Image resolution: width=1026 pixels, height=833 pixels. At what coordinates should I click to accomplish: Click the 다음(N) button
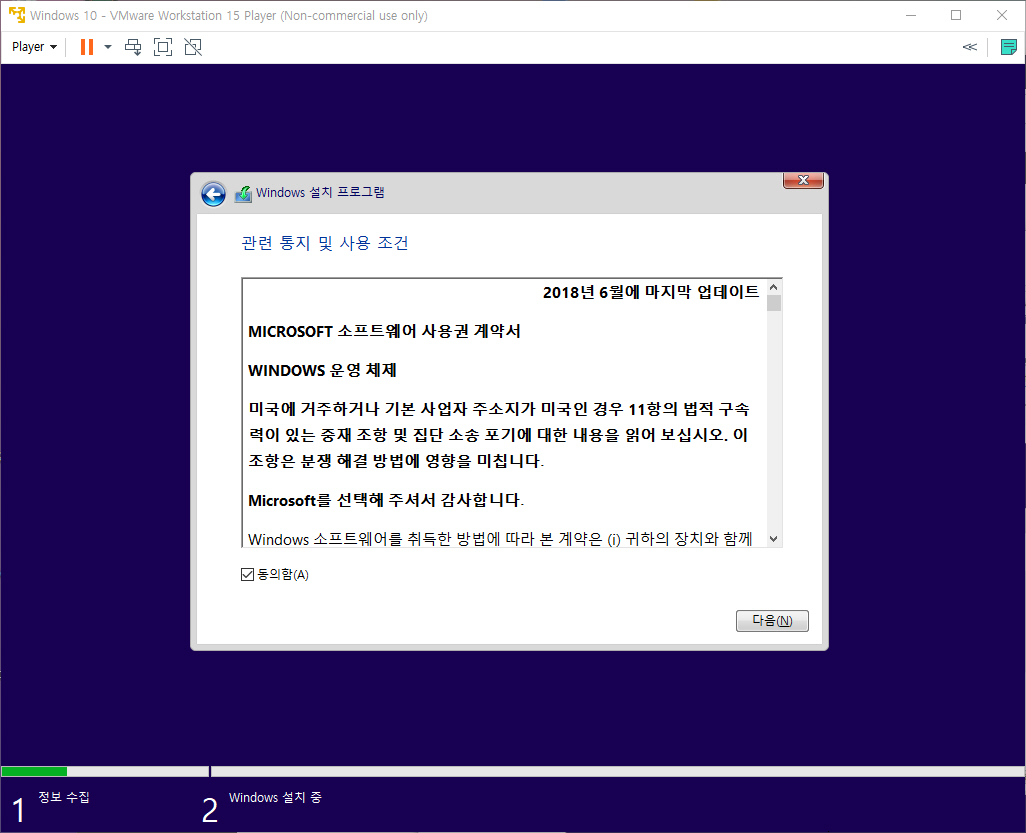[x=772, y=621]
